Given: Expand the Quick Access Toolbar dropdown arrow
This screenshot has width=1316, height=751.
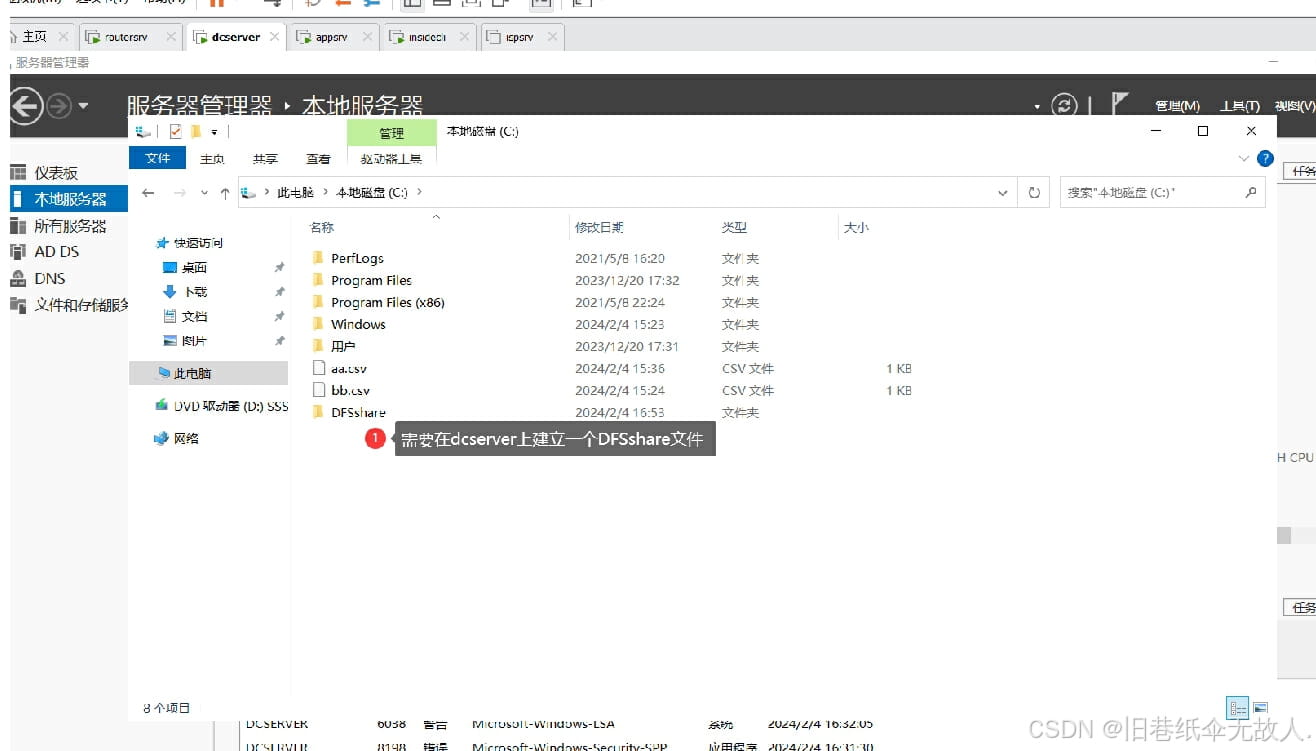Looking at the screenshot, I should coord(213,131).
